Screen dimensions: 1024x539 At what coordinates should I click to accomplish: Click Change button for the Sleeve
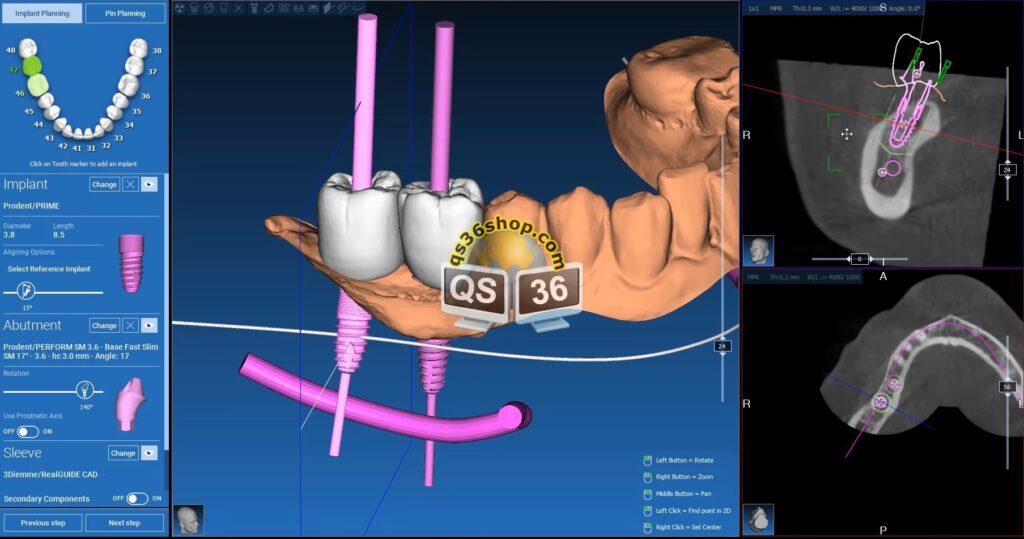point(122,453)
